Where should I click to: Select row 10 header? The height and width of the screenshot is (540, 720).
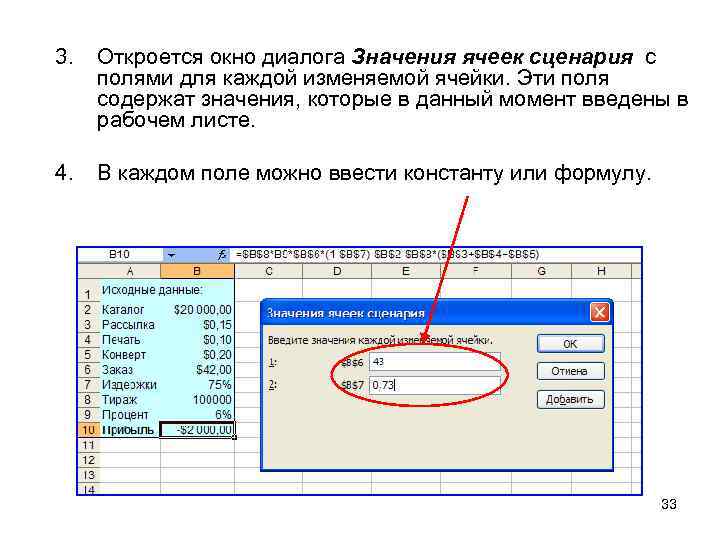(x=88, y=430)
